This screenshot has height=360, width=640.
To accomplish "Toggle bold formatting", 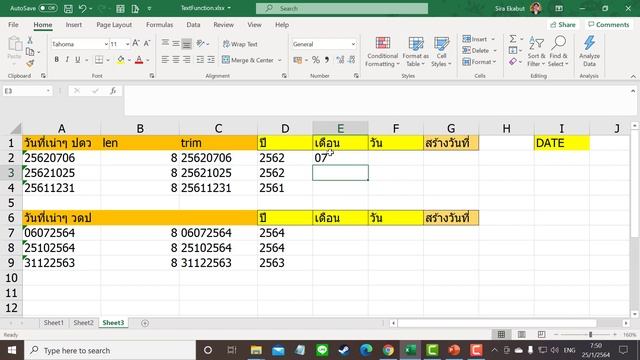I will [x=56, y=60].
